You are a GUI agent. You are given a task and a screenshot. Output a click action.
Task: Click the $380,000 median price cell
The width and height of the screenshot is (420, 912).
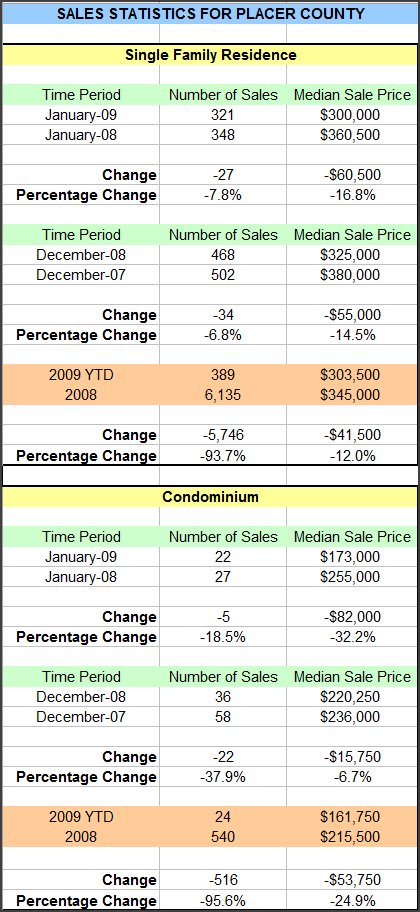pyautogui.click(x=351, y=275)
